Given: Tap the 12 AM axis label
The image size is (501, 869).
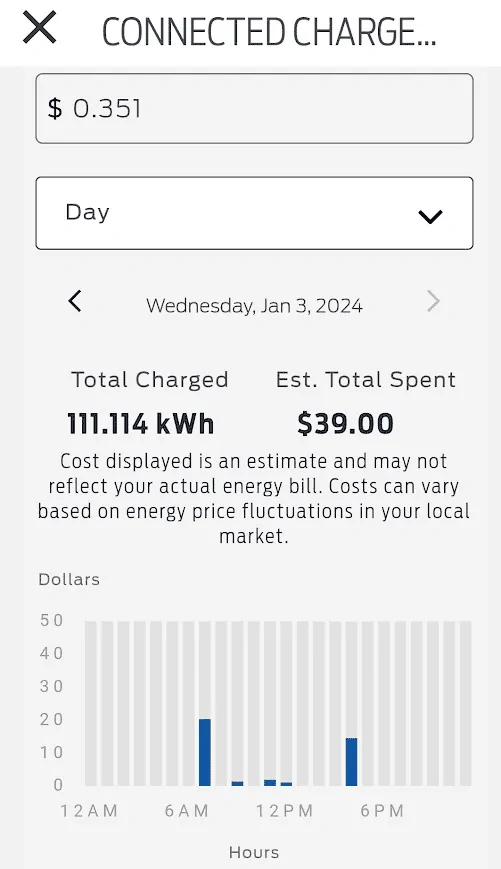Looking at the screenshot, I should pyautogui.click(x=89, y=811).
